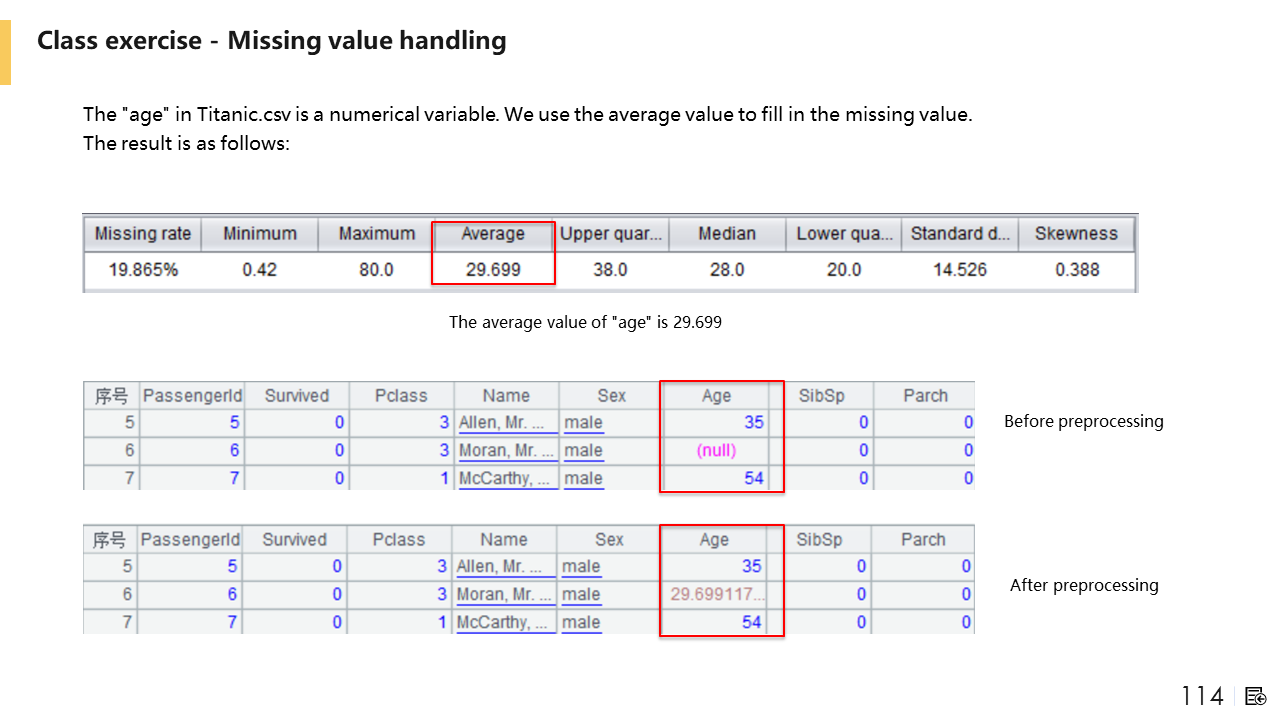Click the Age header in before-preprocessing table
This screenshot has width=1280, height=720.
[716, 395]
